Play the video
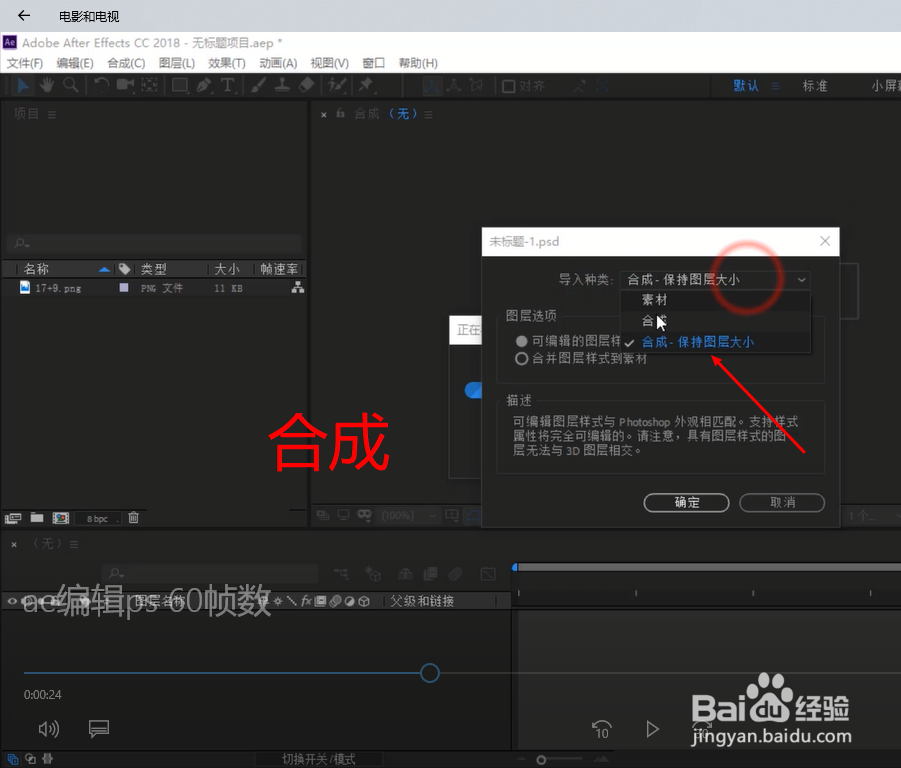The image size is (901, 768). 652,729
